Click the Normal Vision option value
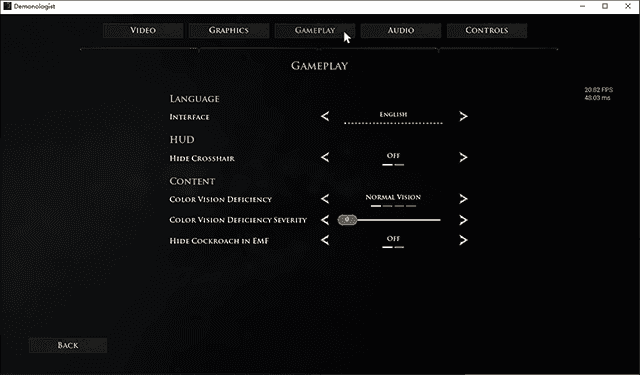Image resolution: width=640 pixels, height=375 pixels. pos(393,197)
